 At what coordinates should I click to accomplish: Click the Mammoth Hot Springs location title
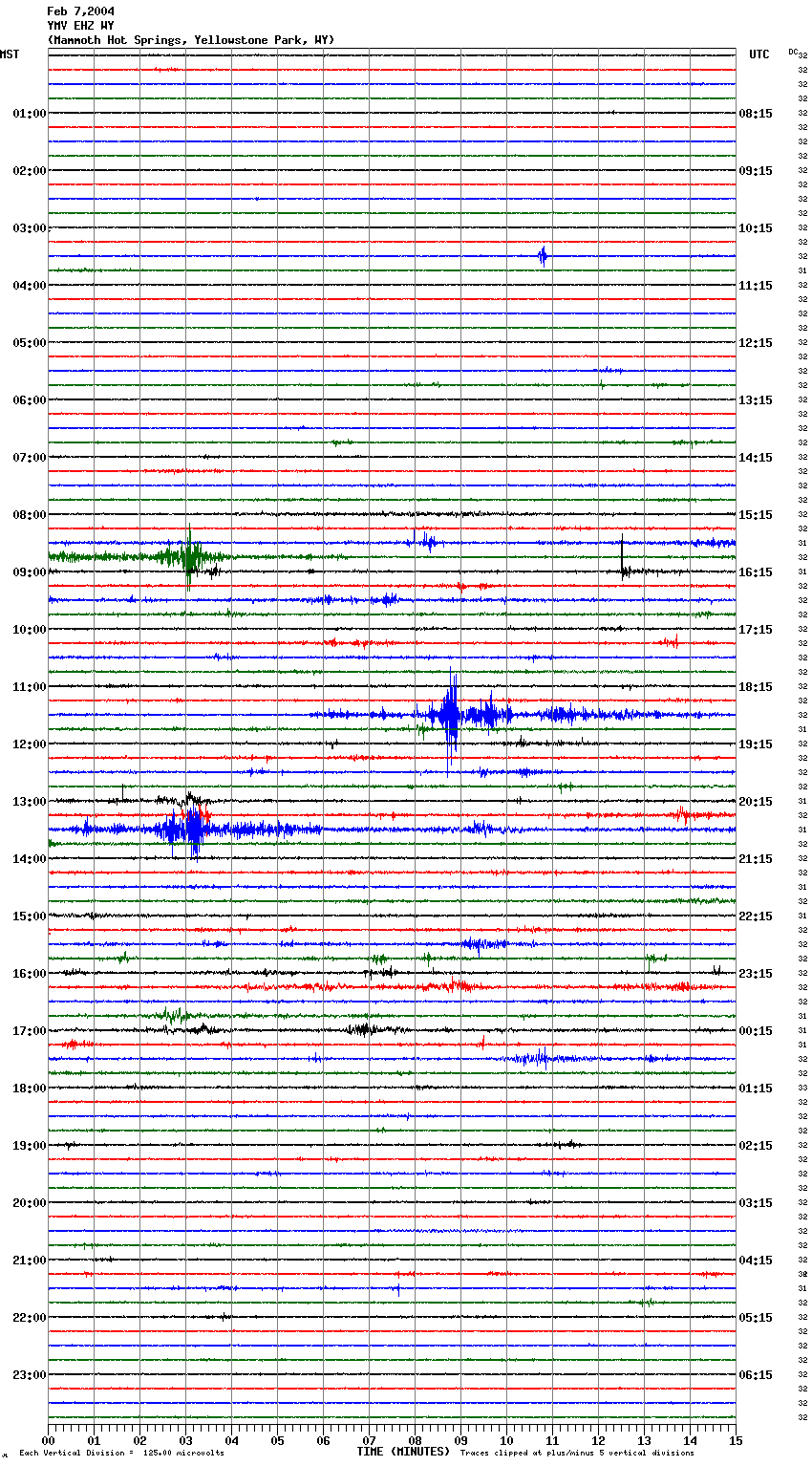[191, 40]
